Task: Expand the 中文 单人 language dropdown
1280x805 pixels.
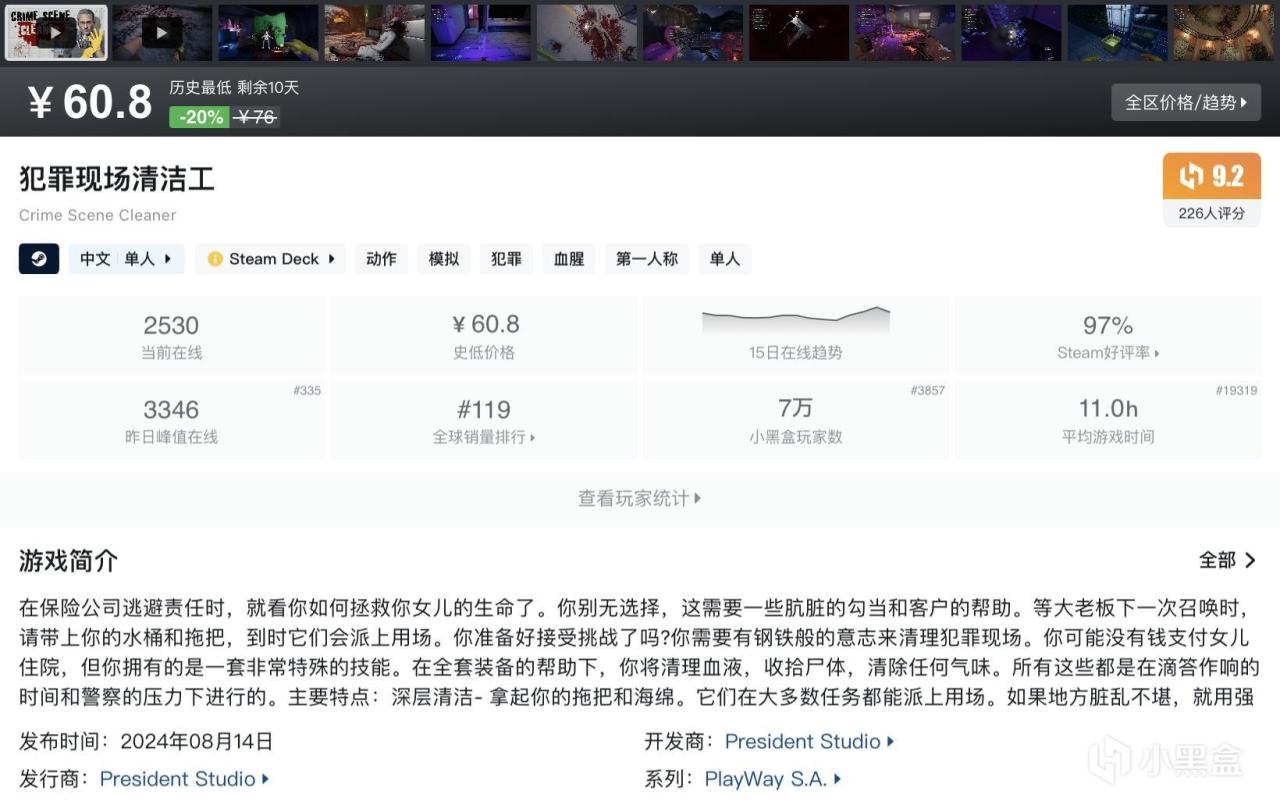Action: point(126,259)
